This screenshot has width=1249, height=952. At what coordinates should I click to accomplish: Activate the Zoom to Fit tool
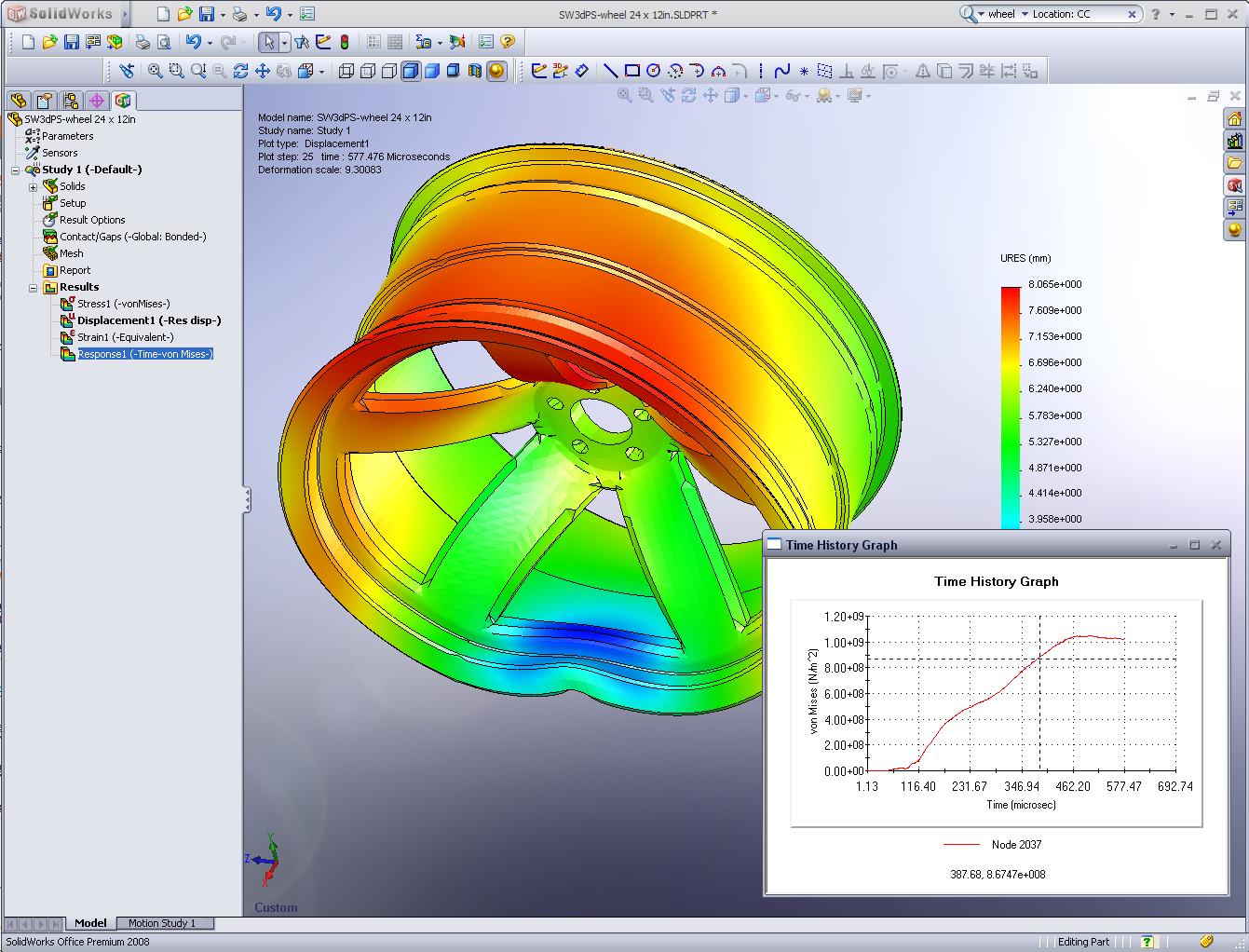[x=153, y=70]
